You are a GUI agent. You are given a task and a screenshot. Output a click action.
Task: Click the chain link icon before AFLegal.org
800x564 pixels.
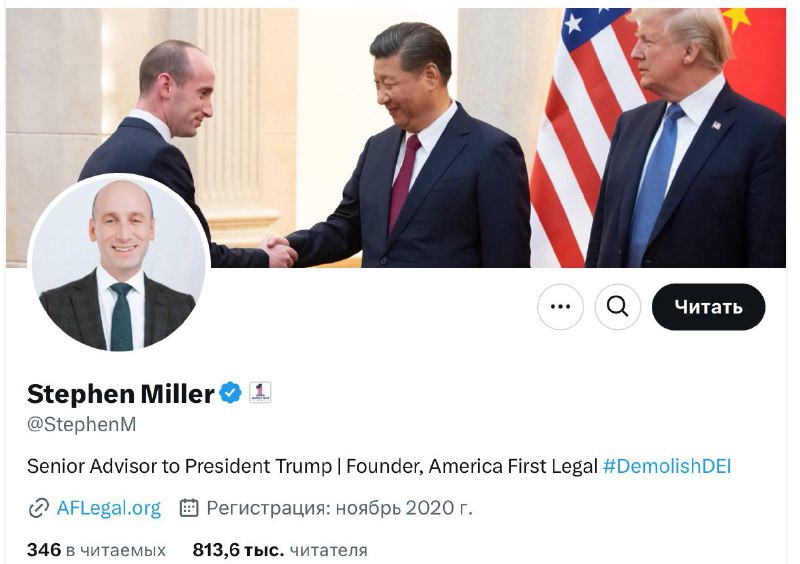[38, 508]
